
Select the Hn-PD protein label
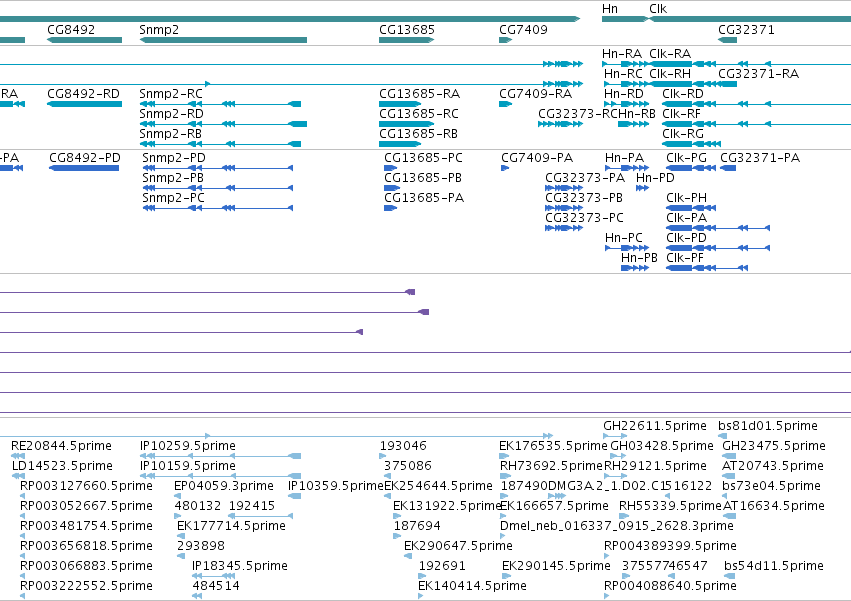[655, 178]
